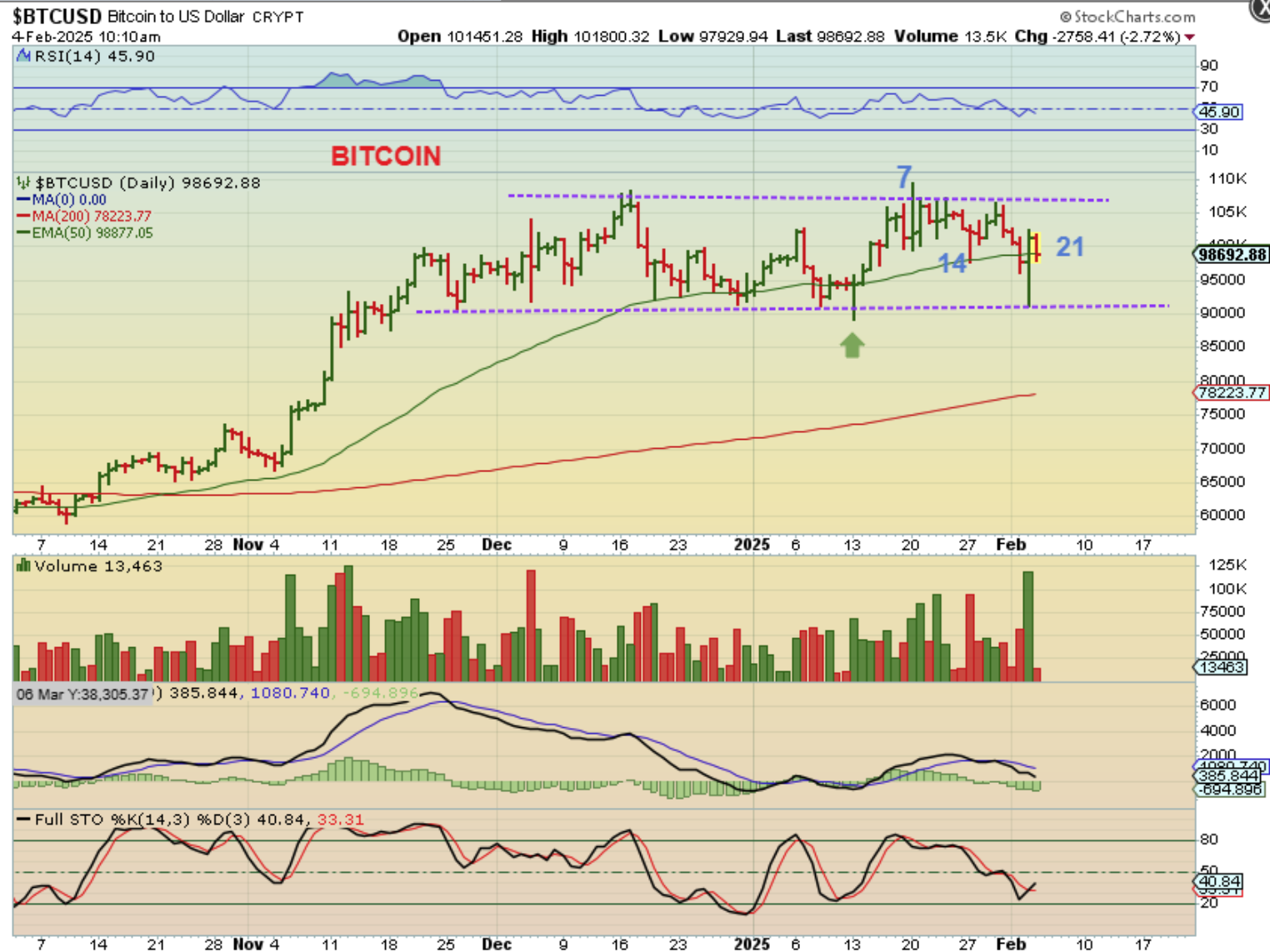Click the 60000 price axis label
The image size is (1270, 952).
pos(1222,515)
